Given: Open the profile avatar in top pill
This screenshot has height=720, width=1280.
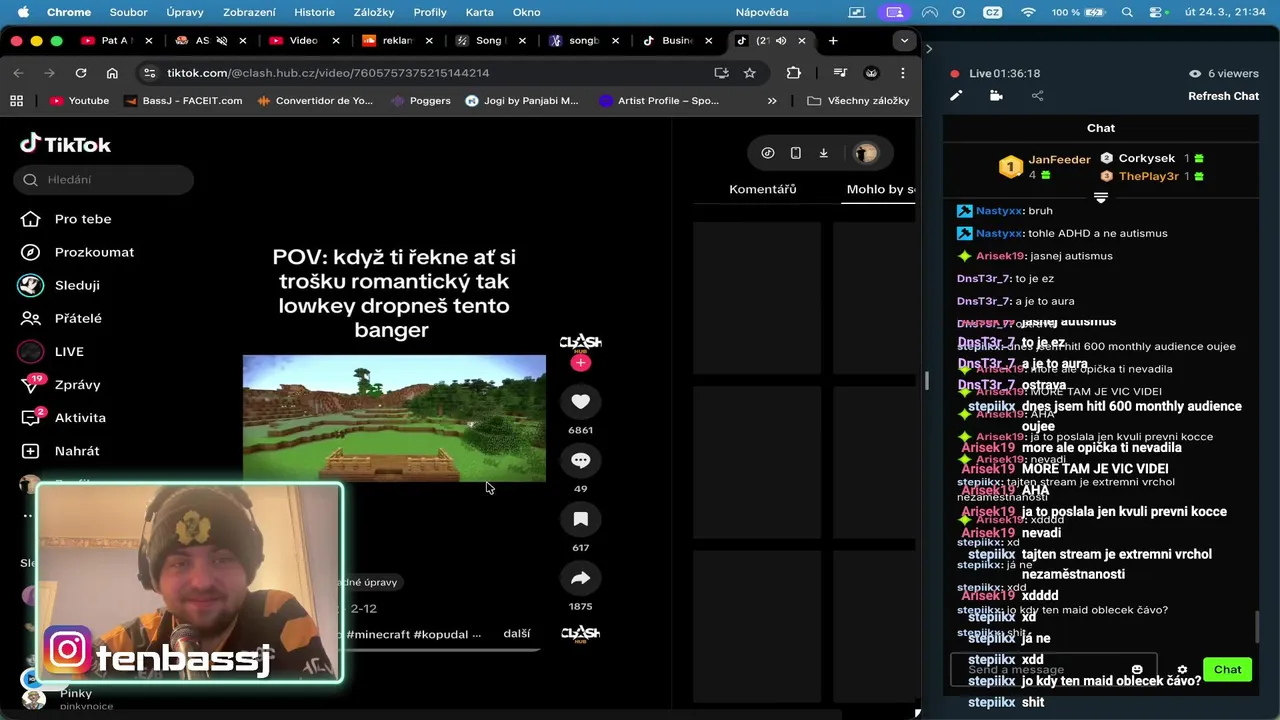Looking at the screenshot, I should (x=866, y=153).
